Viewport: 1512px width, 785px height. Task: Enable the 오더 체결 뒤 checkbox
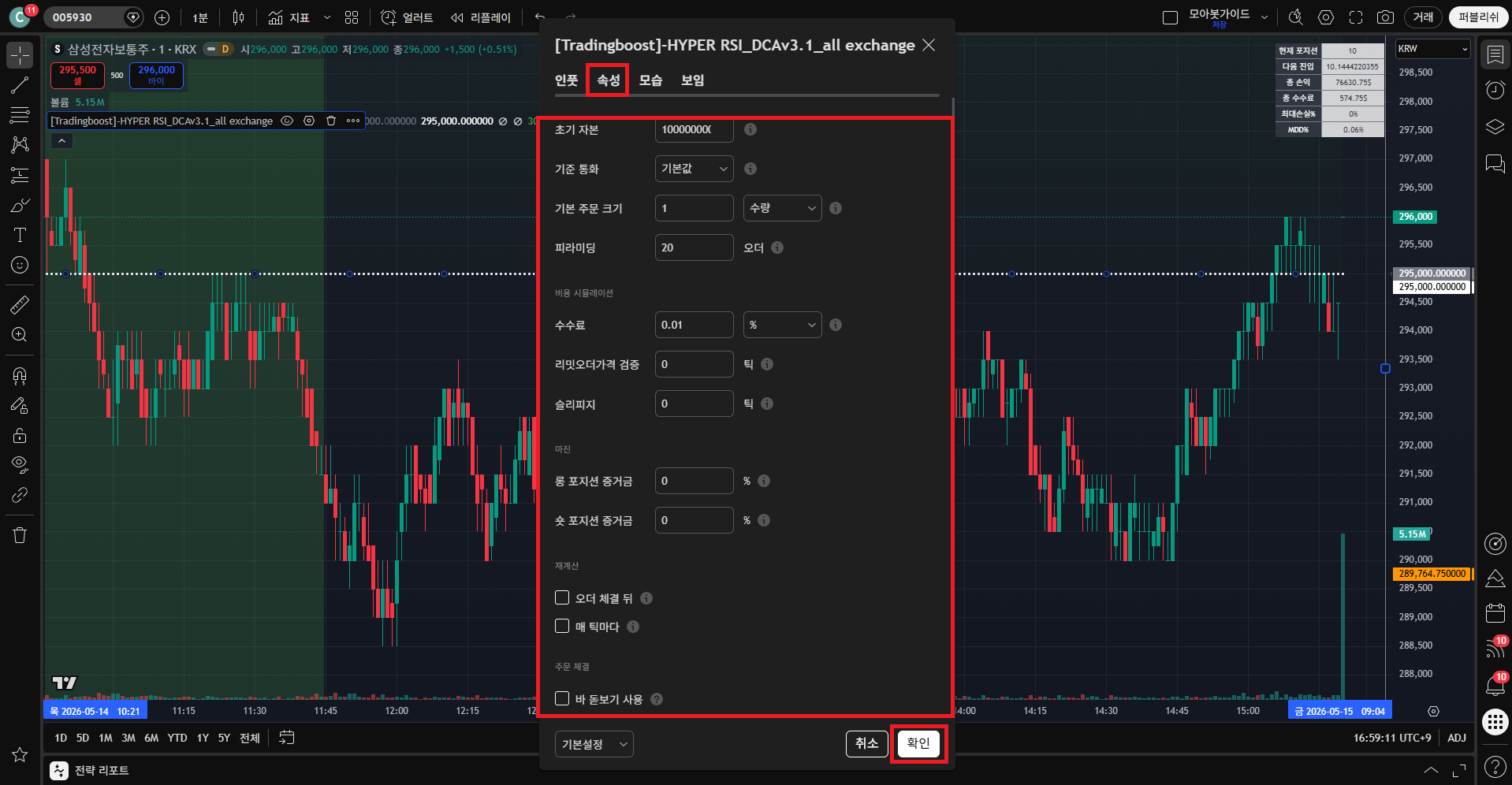tap(562, 597)
